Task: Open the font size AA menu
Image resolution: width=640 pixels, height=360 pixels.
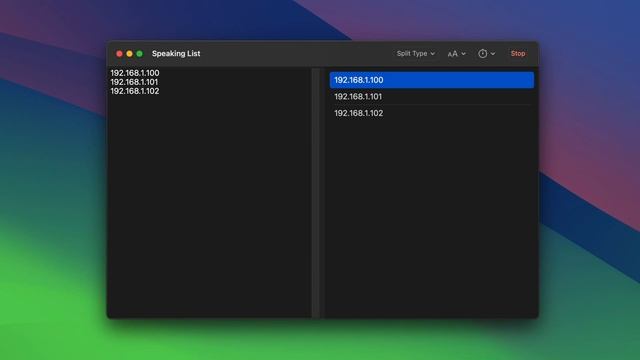Action: coord(456,54)
